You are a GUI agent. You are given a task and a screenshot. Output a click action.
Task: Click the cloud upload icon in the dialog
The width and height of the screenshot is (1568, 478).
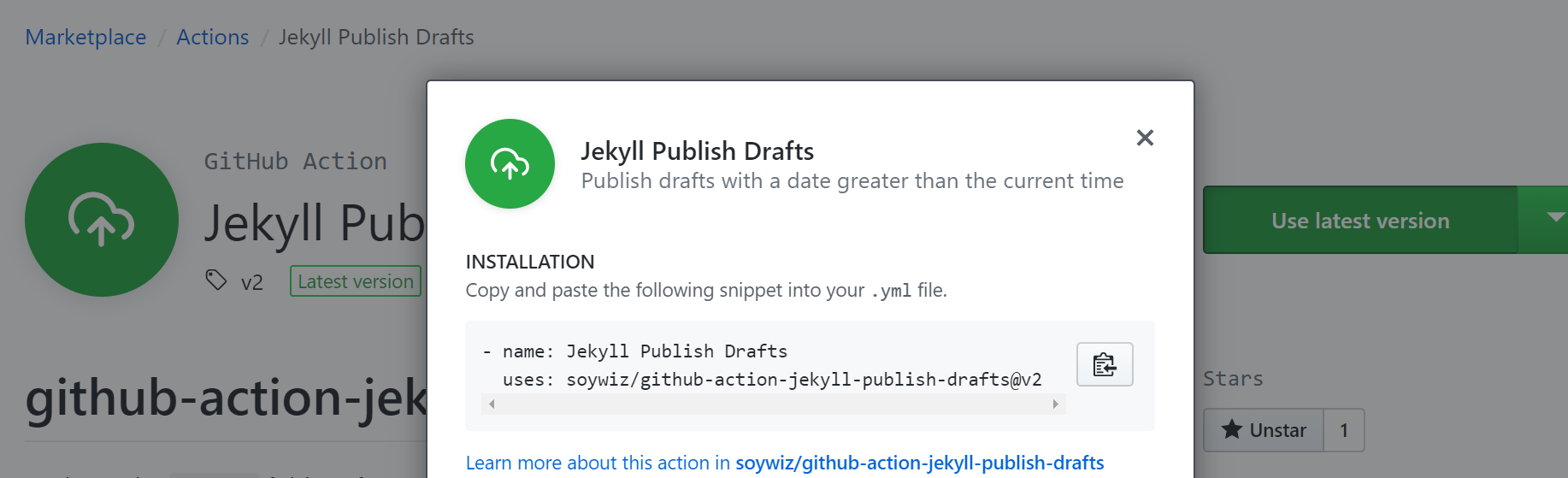pos(510,163)
